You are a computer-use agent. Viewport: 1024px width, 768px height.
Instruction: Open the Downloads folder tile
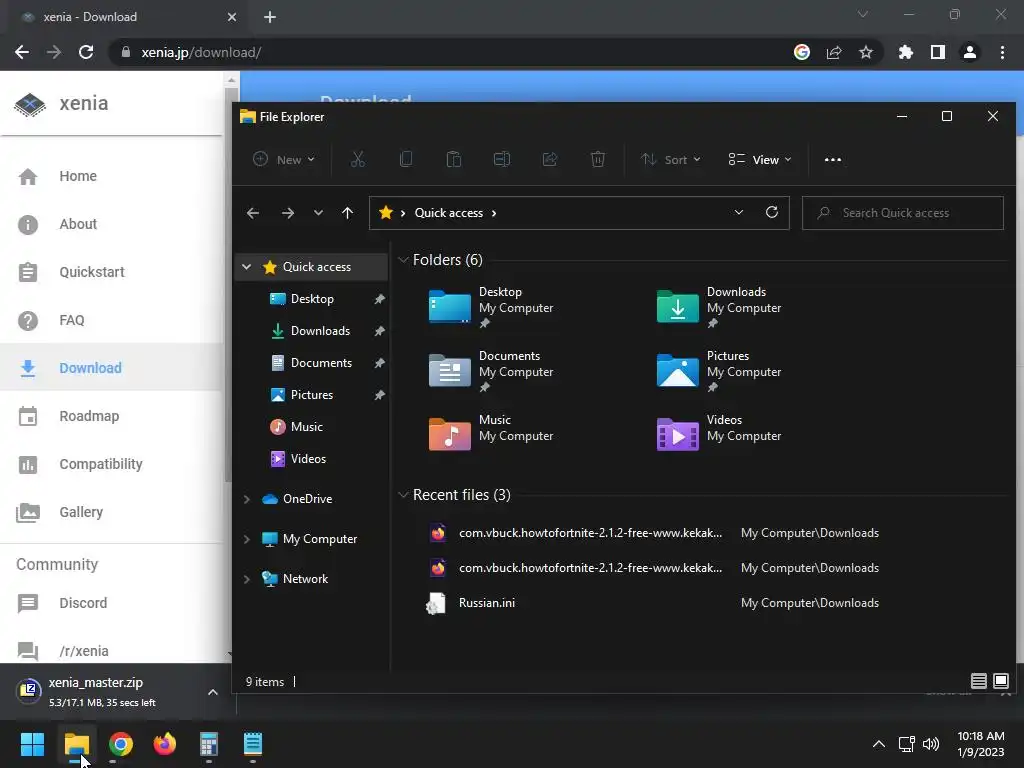[x=719, y=307]
